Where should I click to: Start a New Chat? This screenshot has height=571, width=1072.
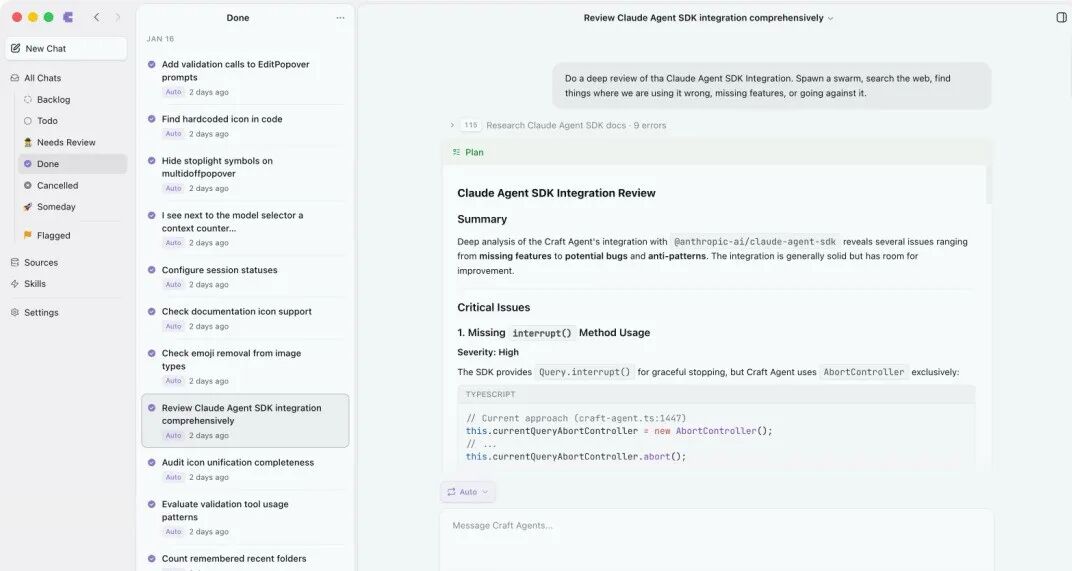coord(66,49)
